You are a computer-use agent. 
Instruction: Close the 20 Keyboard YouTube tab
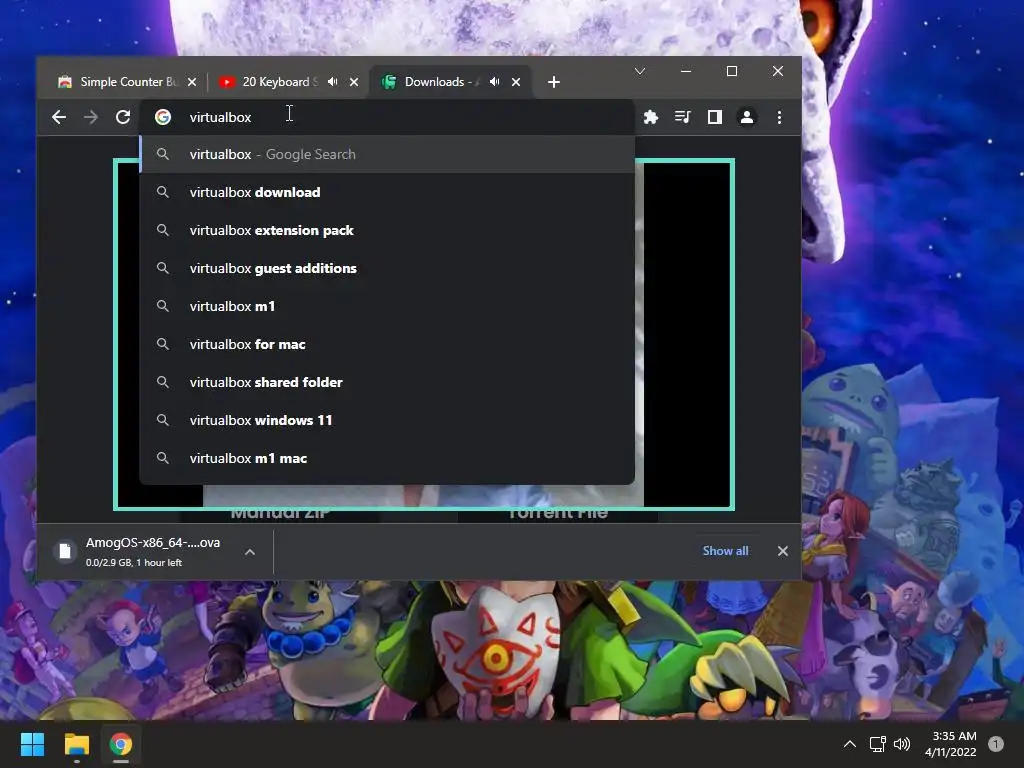coord(354,82)
